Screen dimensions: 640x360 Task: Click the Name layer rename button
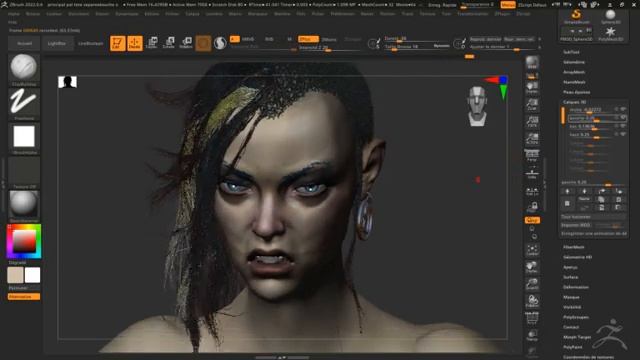click(584, 199)
